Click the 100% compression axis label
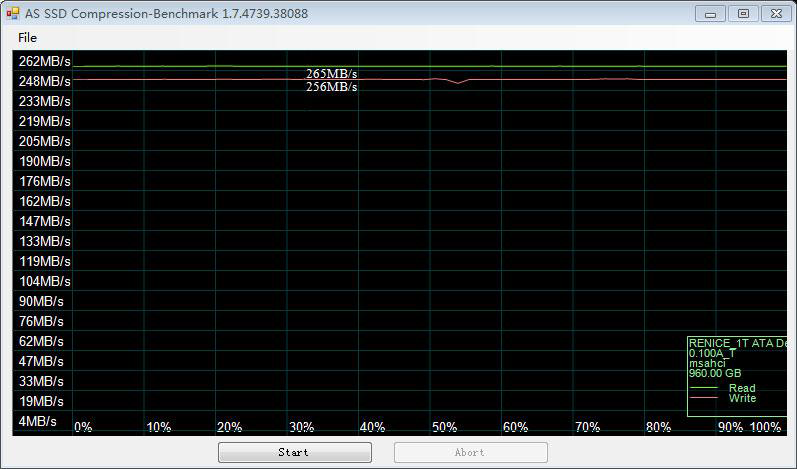Screen dimensions: 797x469 (x=765, y=427)
